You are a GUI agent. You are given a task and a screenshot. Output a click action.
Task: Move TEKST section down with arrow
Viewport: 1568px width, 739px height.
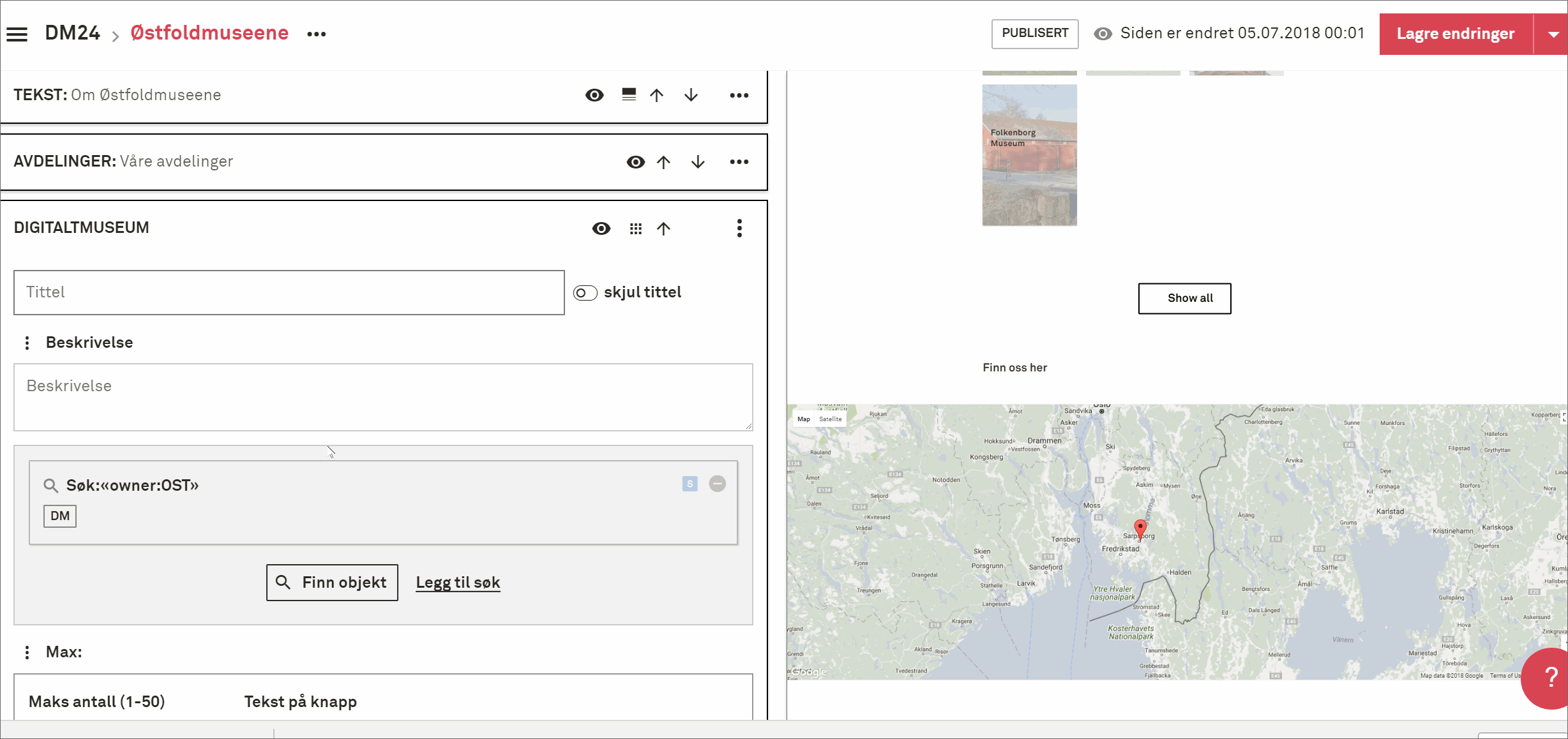coord(691,95)
